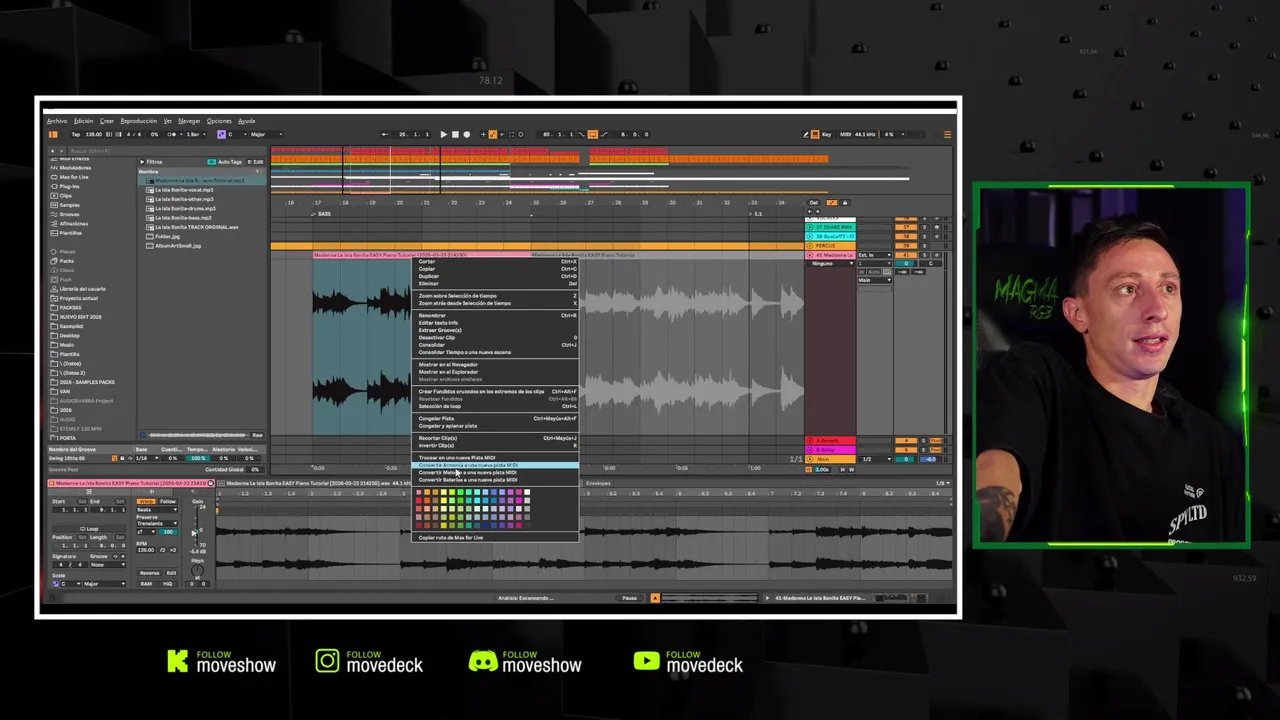The width and height of the screenshot is (1280, 720).
Task: Select La Isla Bonita-bass.mp3 file
Action: click(x=184, y=218)
